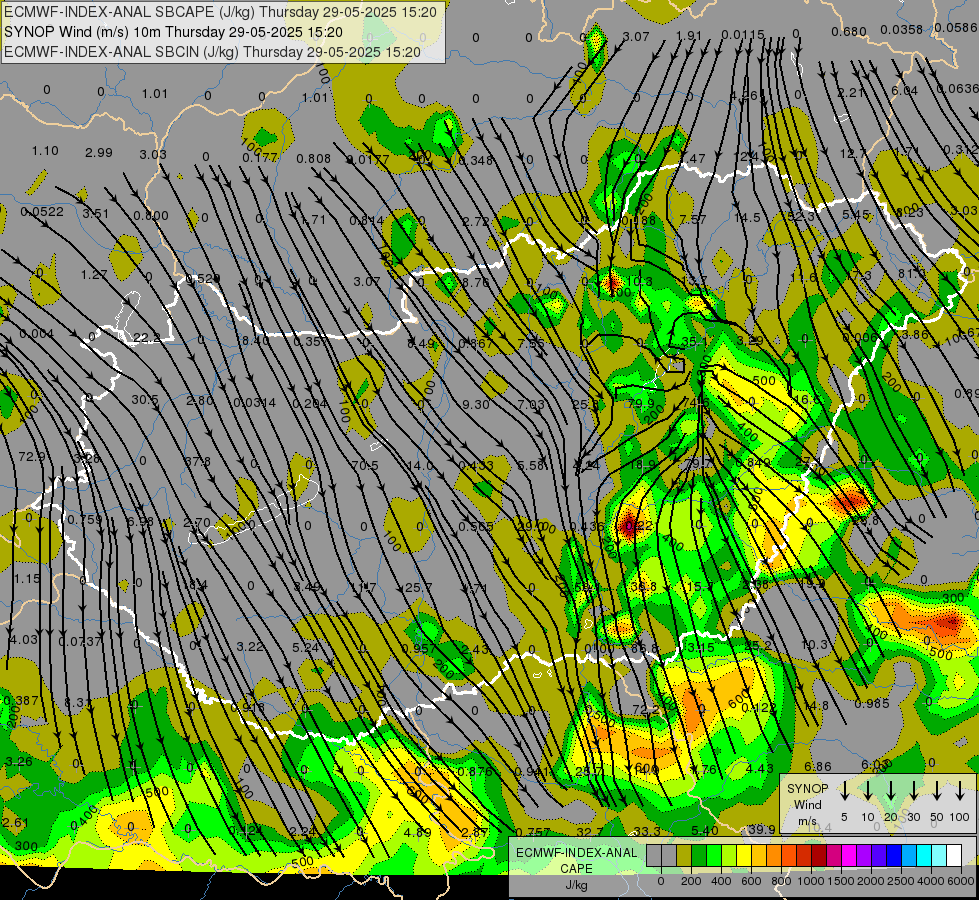Pick the olive 100-200 CAPE legend swatch
The image size is (979, 900).
pos(684,856)
